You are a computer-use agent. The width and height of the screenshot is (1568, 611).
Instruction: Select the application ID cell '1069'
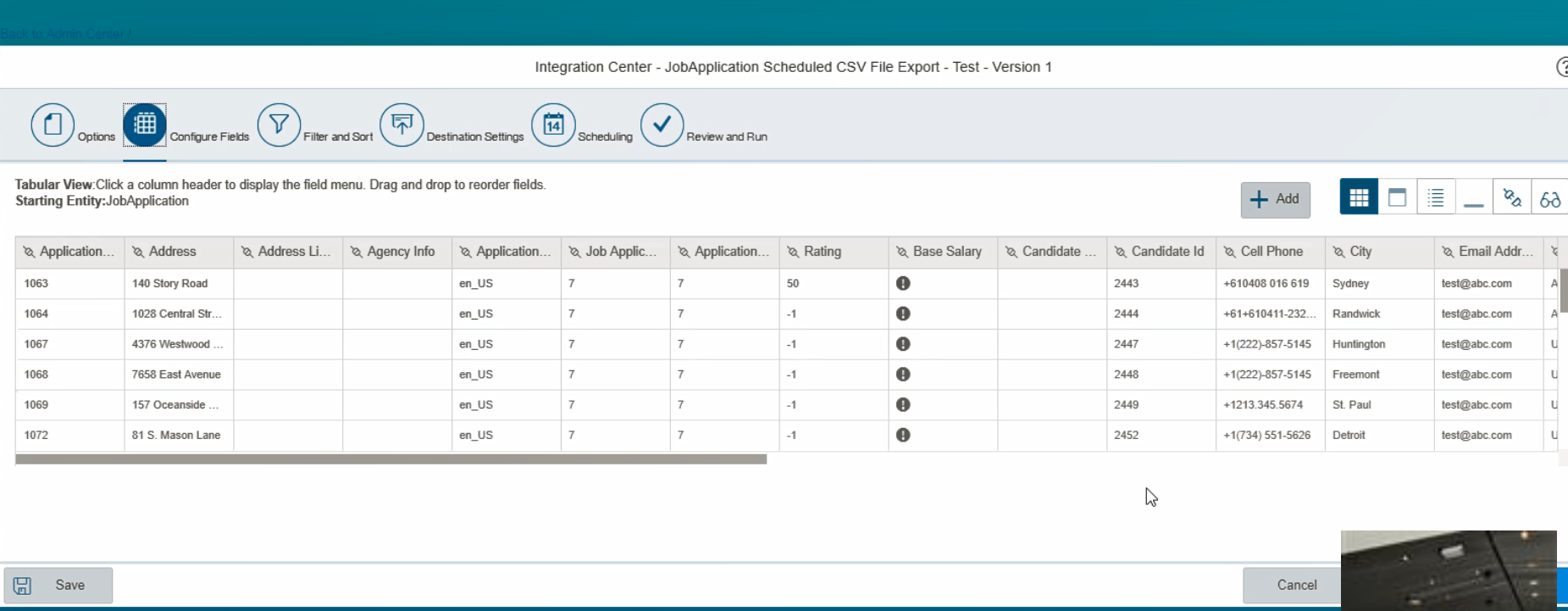point(70,405)
